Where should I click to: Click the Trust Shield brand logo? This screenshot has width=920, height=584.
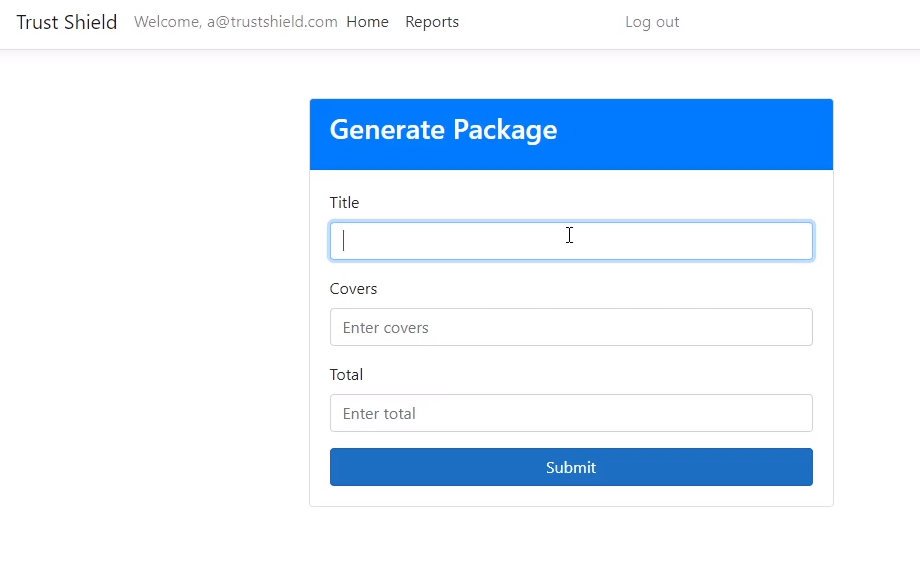click(67, 22)
